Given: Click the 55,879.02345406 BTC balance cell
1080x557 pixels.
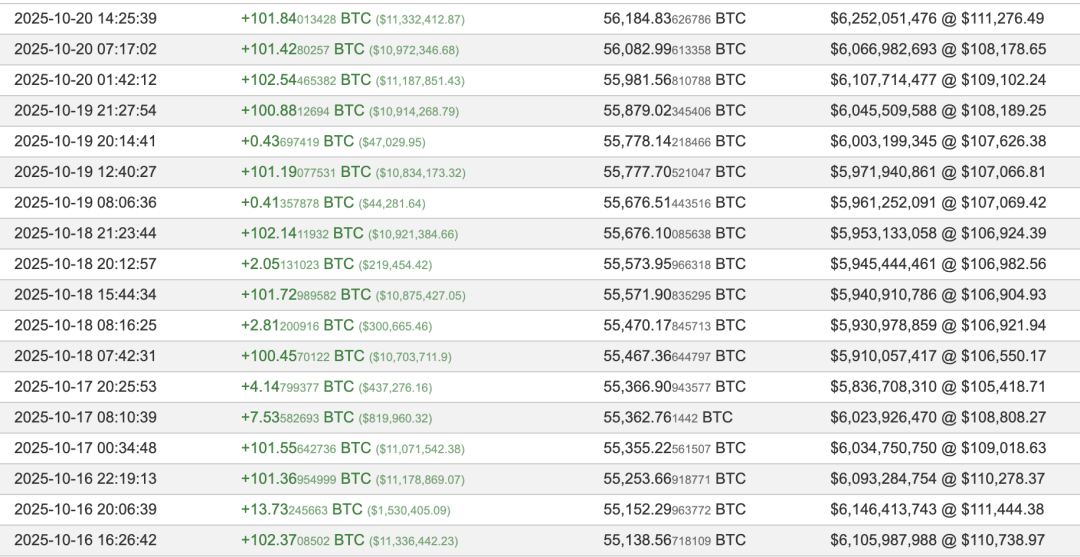Looking at the screenshot, I should point(674,110).
